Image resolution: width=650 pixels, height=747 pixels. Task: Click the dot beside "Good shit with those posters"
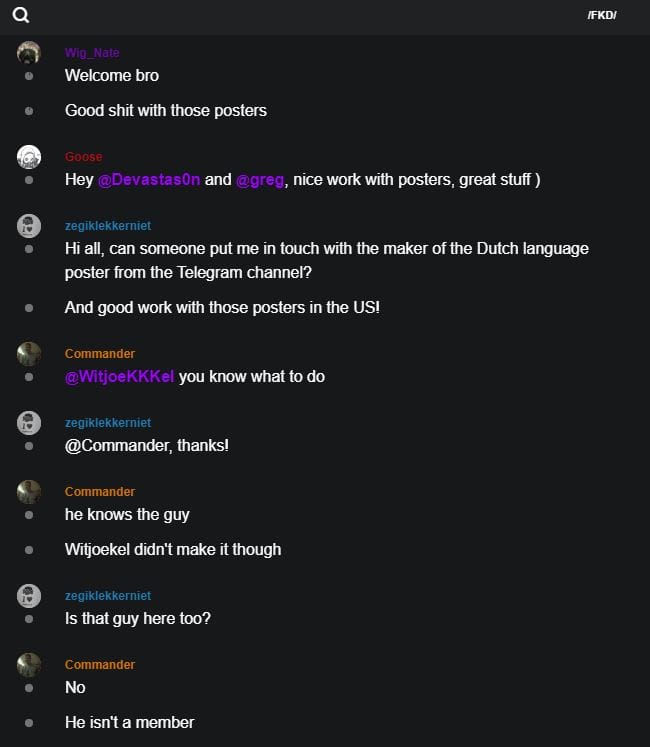click(29, 111)
